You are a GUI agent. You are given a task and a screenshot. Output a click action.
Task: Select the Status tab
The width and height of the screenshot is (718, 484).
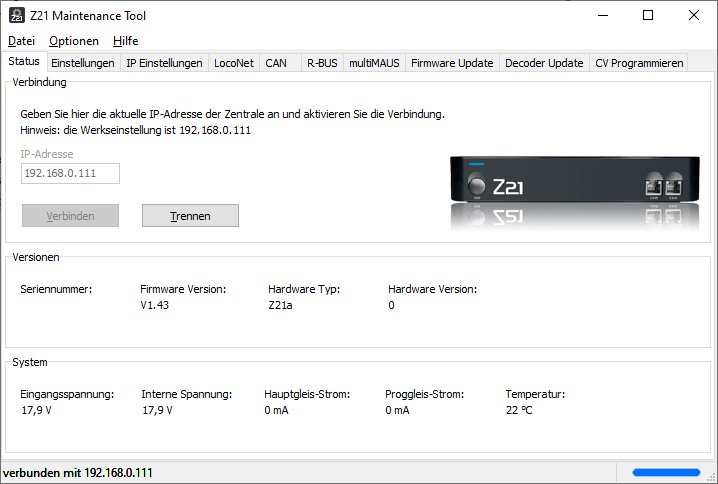(24, 61)
